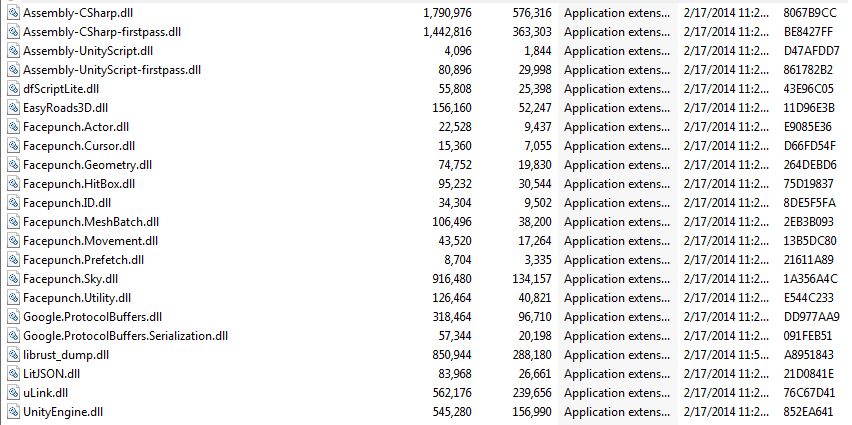852x425 pixels.
Task: Click the Assembly-UnityScript-firstpass.dll file icon
Action: point(13,70)
